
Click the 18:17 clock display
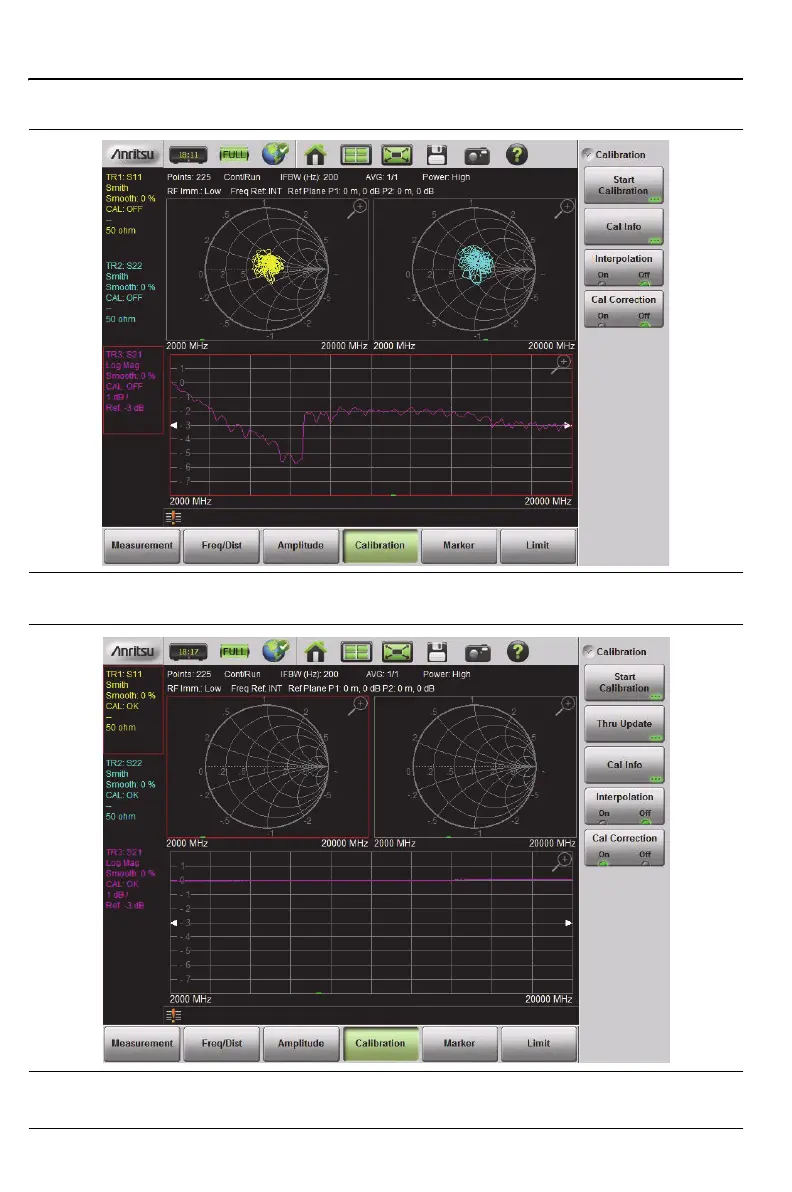click(188, 652)
